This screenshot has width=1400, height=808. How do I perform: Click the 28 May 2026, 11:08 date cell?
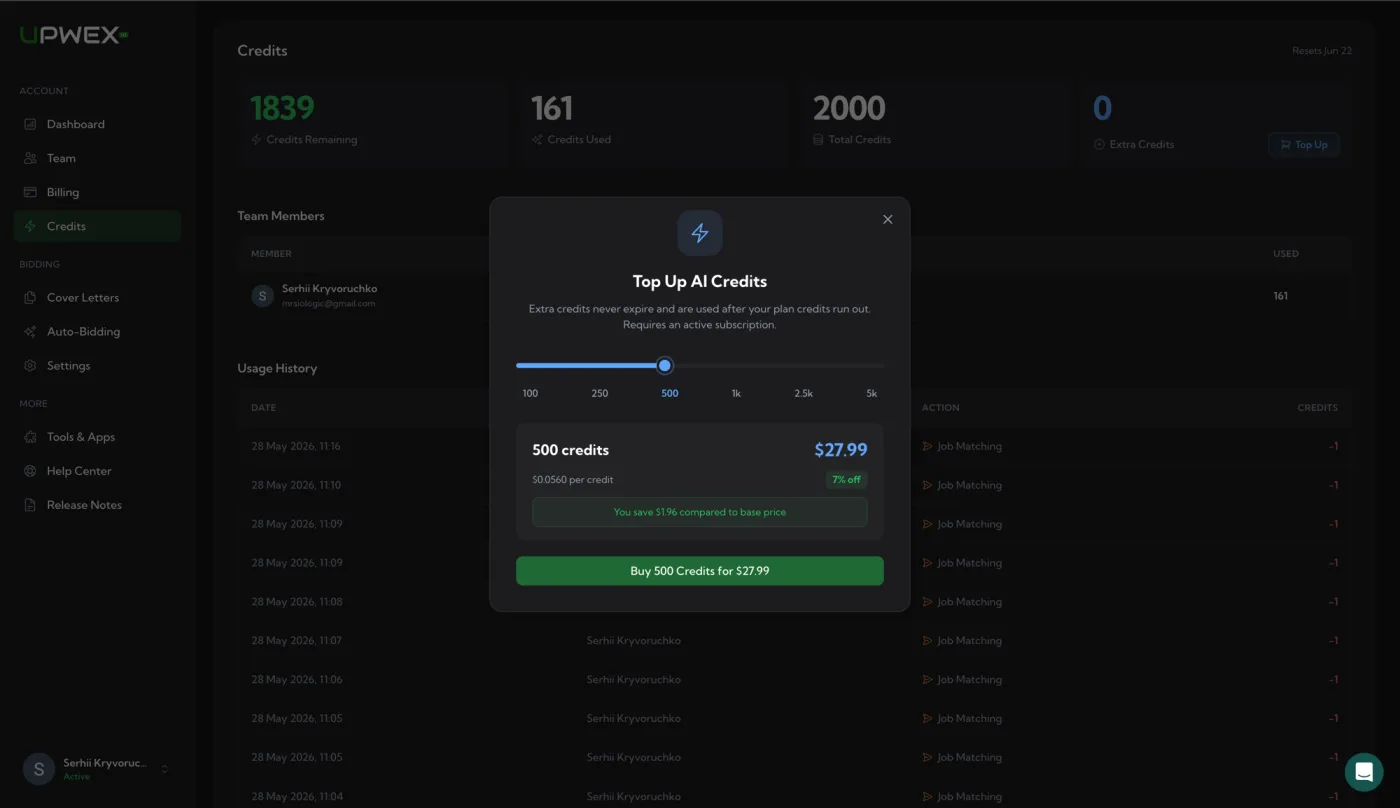296,602
